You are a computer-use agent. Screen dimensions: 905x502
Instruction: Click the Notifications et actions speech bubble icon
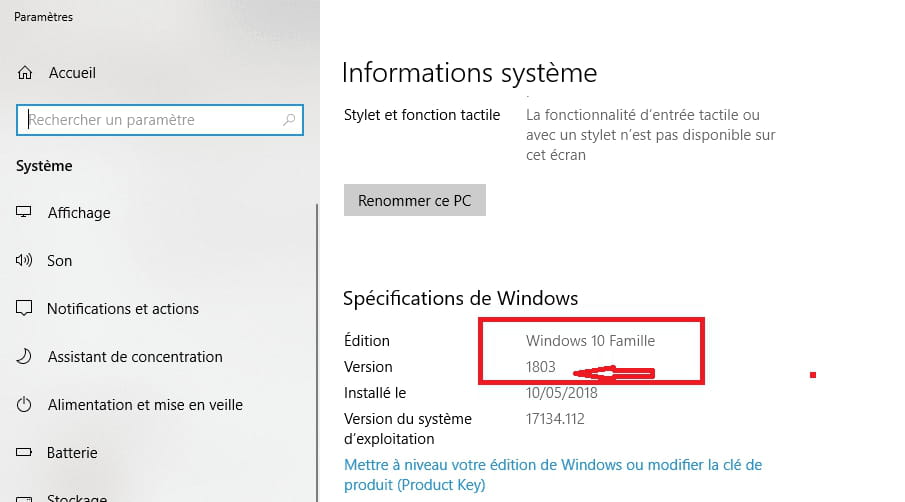24,308
